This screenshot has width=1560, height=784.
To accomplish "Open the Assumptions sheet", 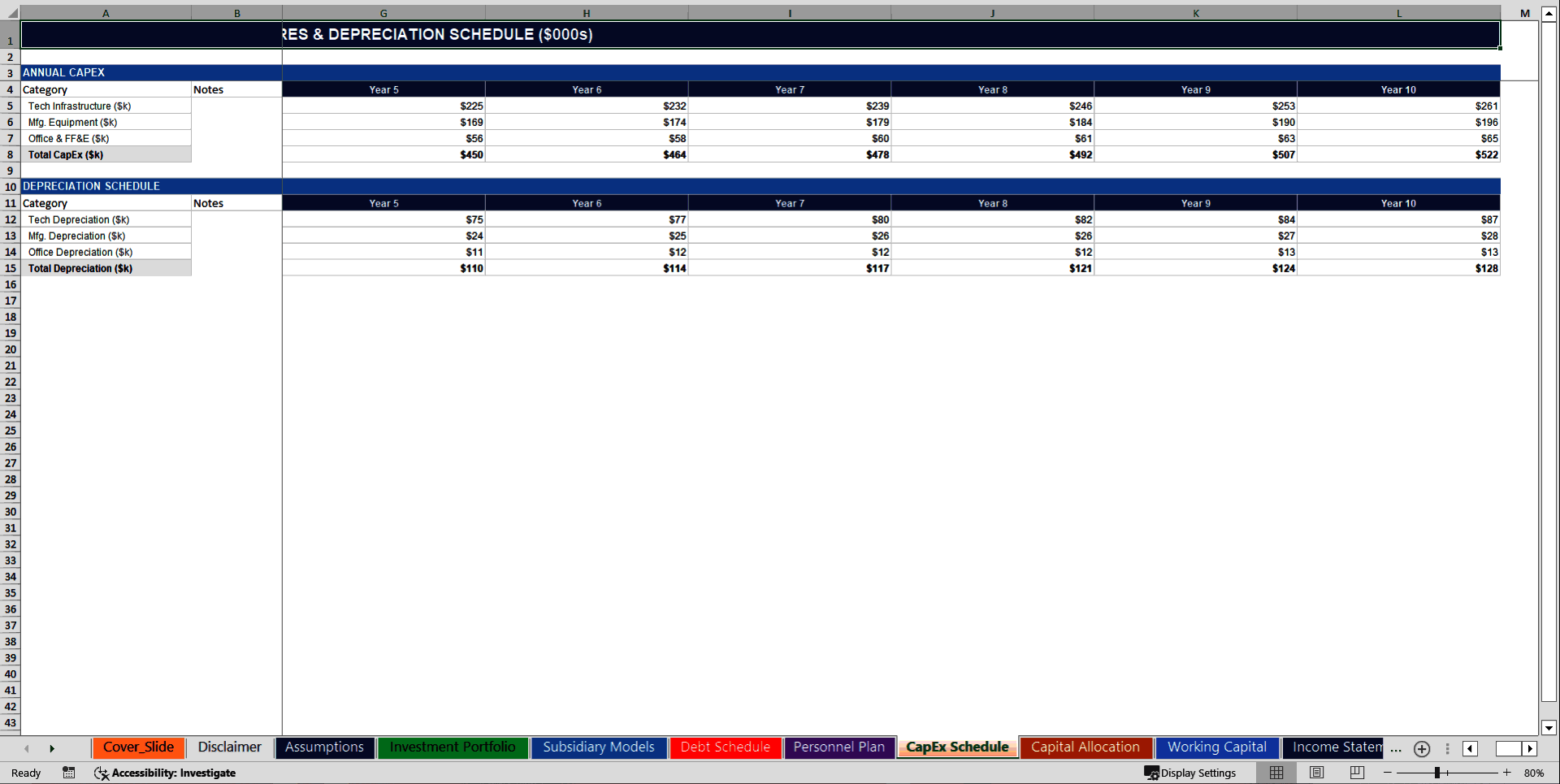I will 324,747.
